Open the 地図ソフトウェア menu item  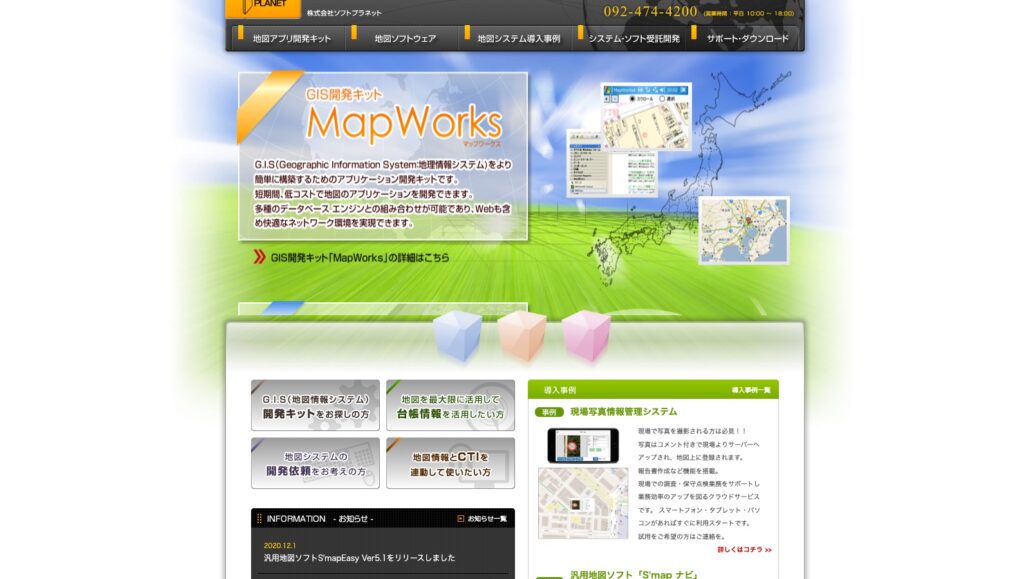(405, 39)
